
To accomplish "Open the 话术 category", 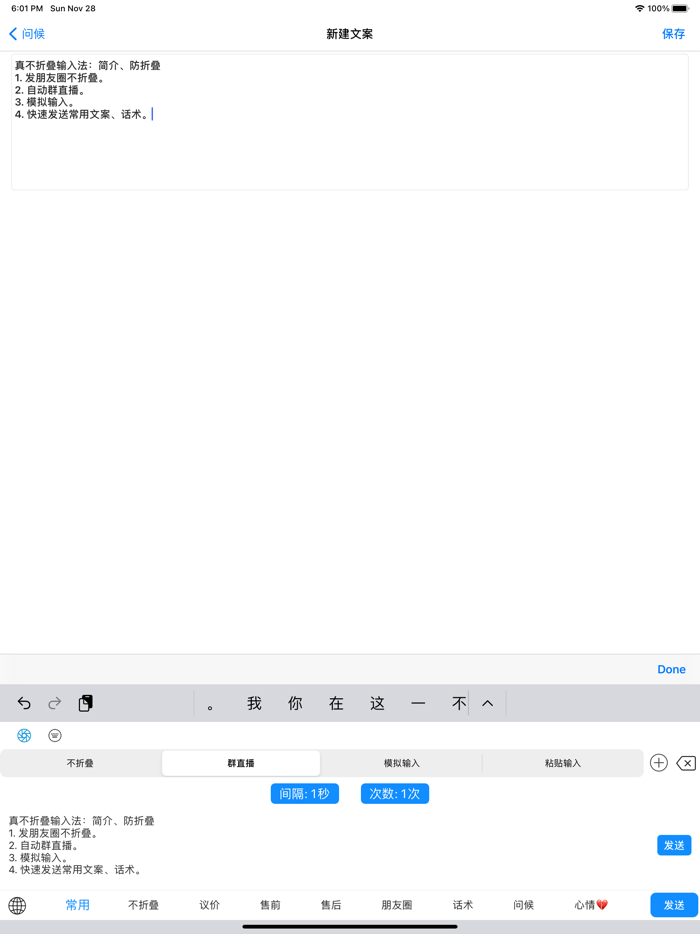I will 462,905.
